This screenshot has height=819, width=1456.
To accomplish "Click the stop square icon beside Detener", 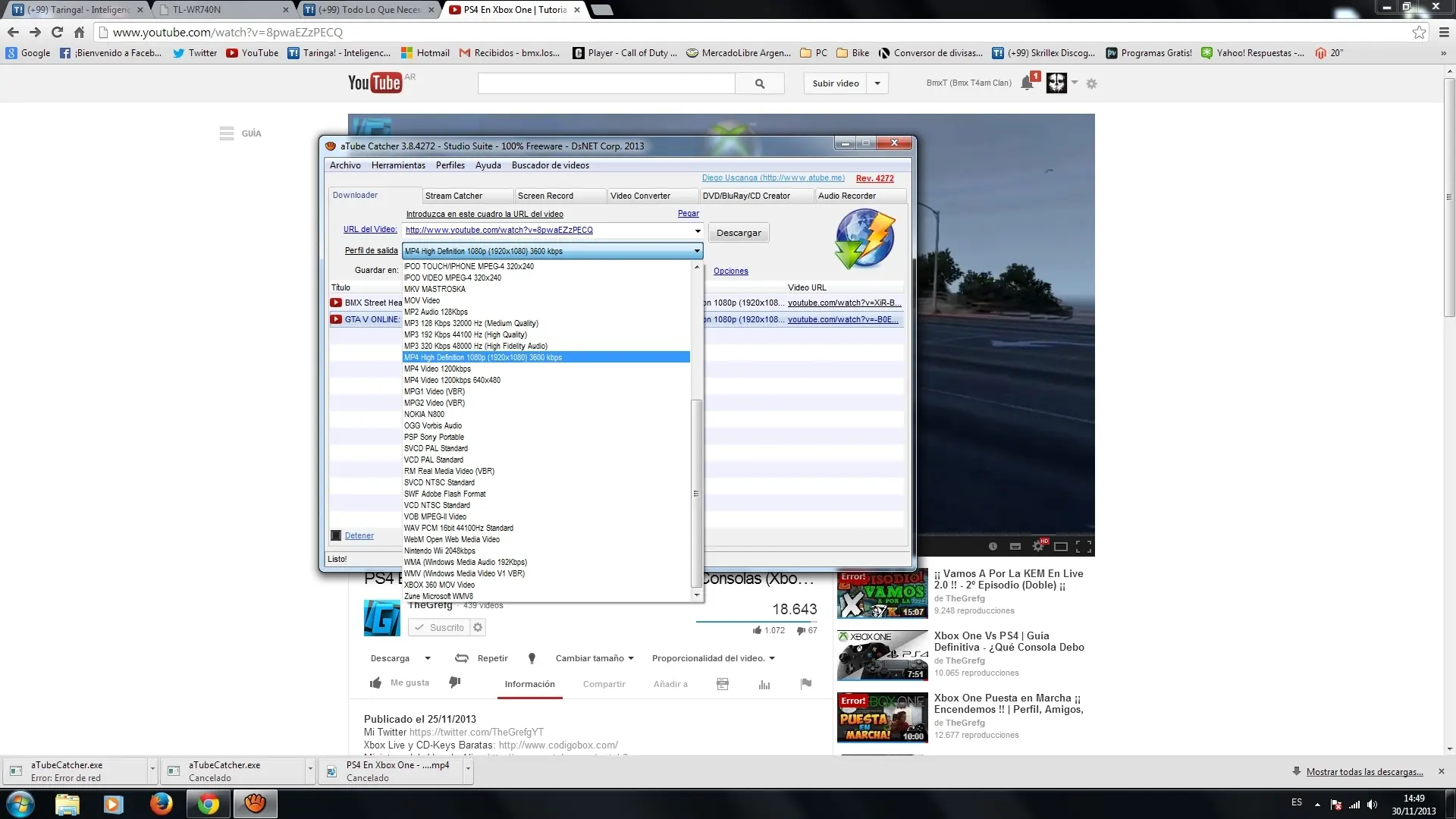I will [x=336, y=536].
